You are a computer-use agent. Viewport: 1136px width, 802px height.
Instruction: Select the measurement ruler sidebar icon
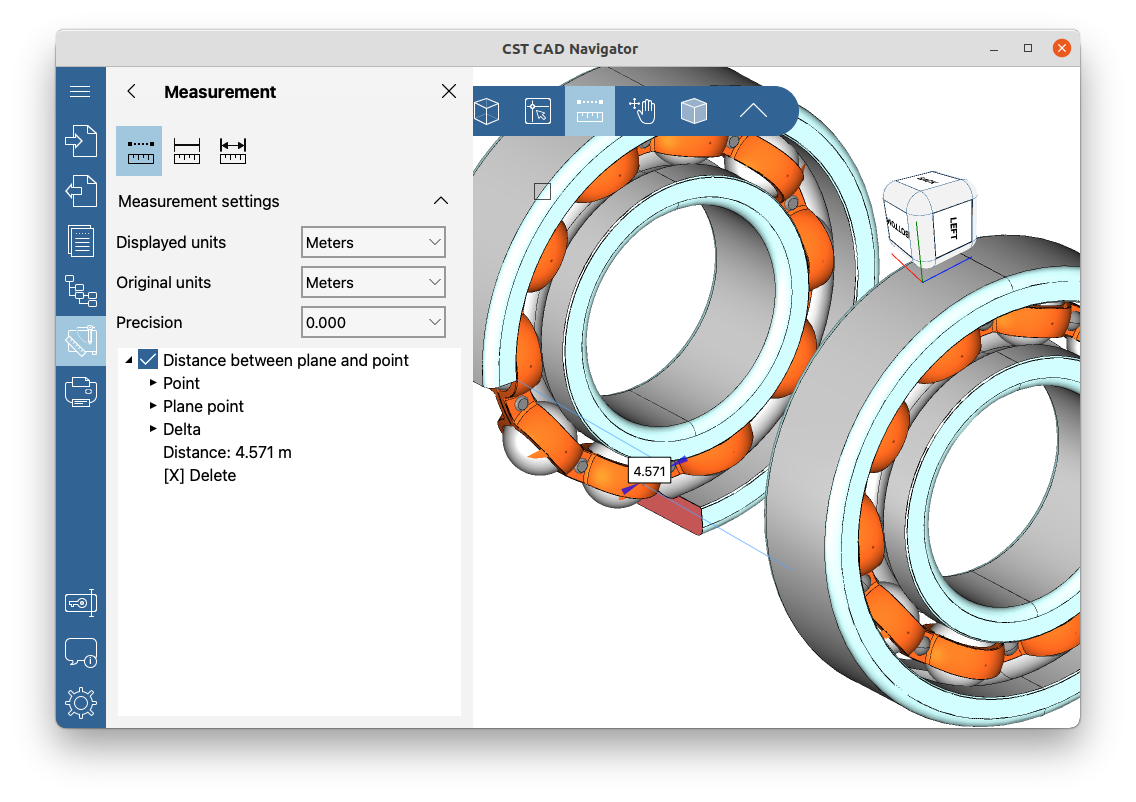(80, 341)
